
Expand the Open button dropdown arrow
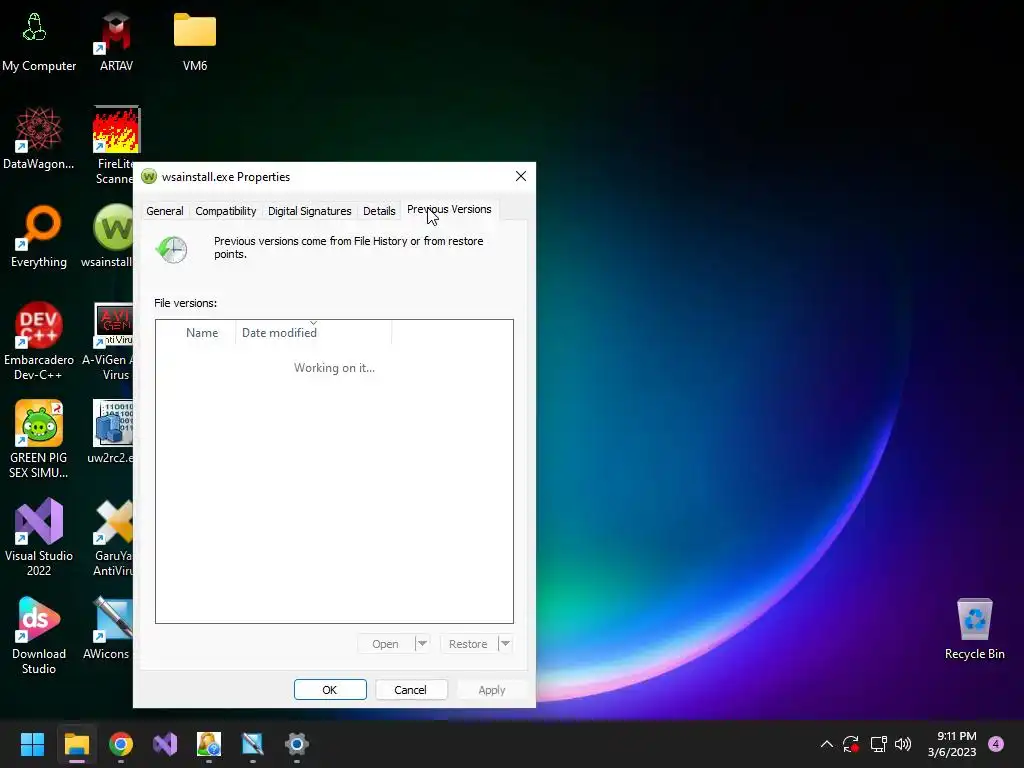click(x=423, y=644)
